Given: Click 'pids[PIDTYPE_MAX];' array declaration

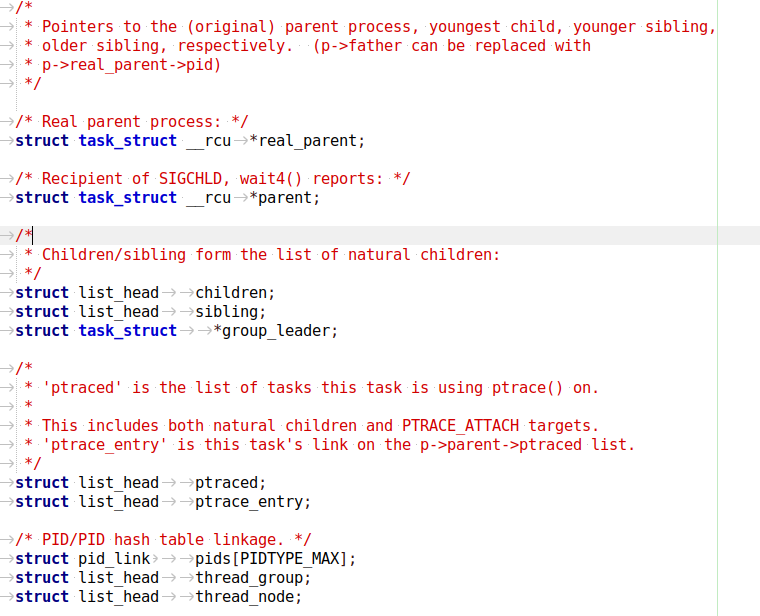Looking at the screenshot, I should (275, 559).
